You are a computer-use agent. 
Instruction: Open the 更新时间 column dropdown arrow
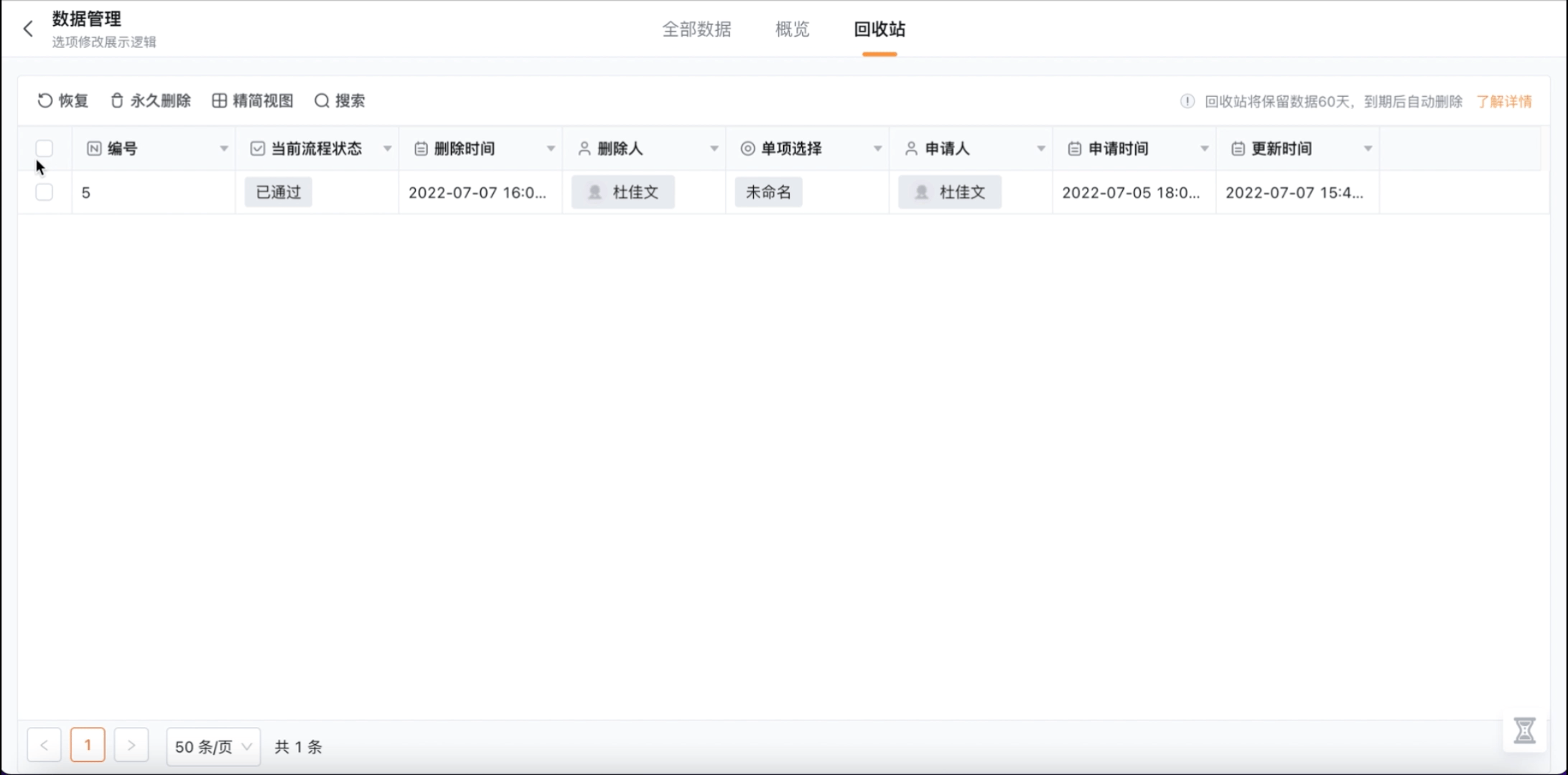pyautogui.click(x=1368, y=149)
